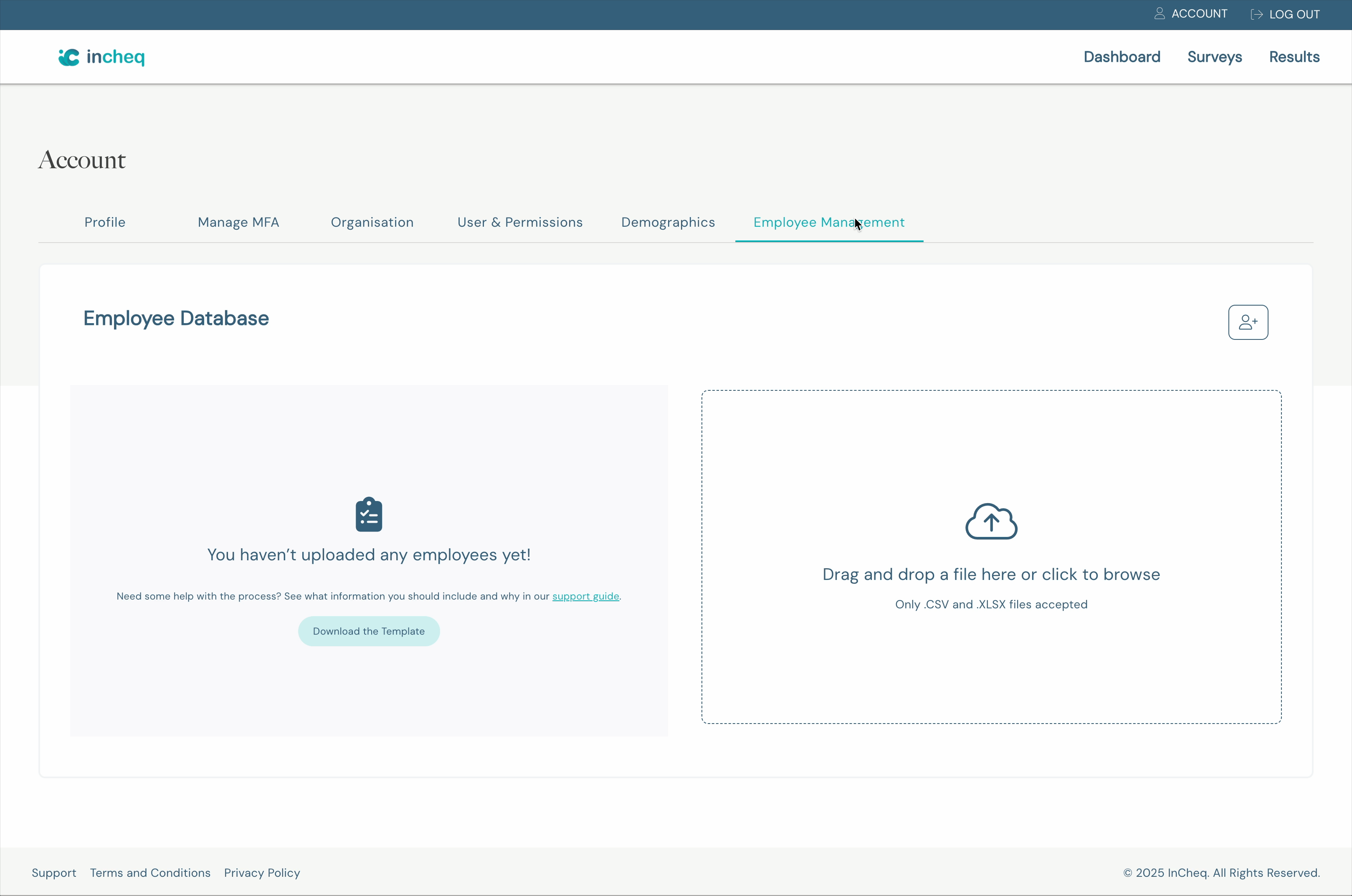This screenshot has width=1352, height=896.
Task: Open the Privacy Policy footer link
Action: tap(262, 873)
